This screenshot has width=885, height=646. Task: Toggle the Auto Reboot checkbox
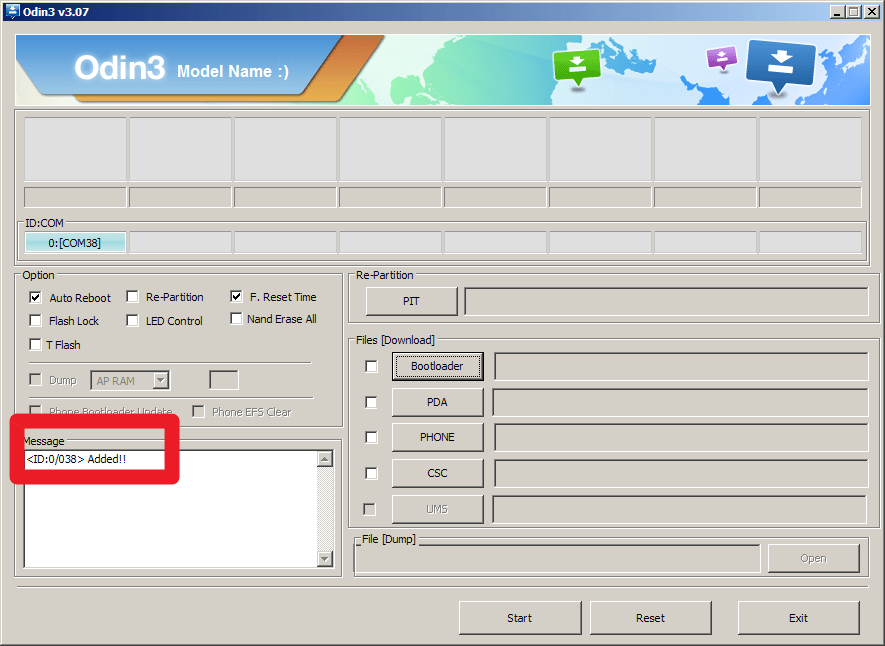(x=35, y=297)
